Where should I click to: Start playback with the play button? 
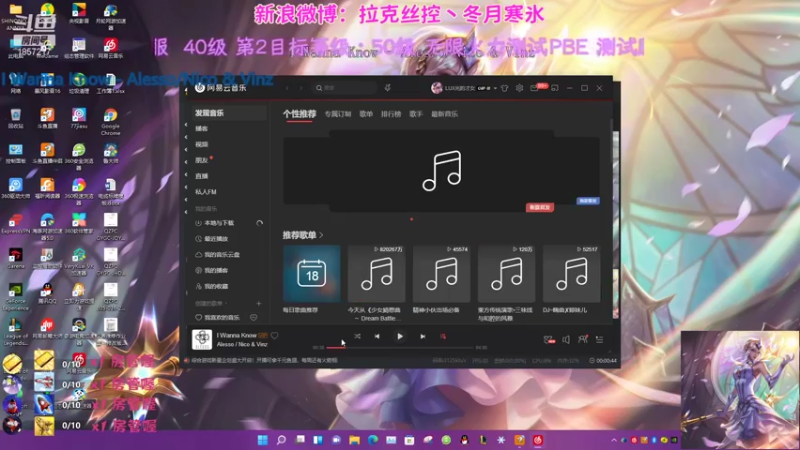tap(400, 336)
